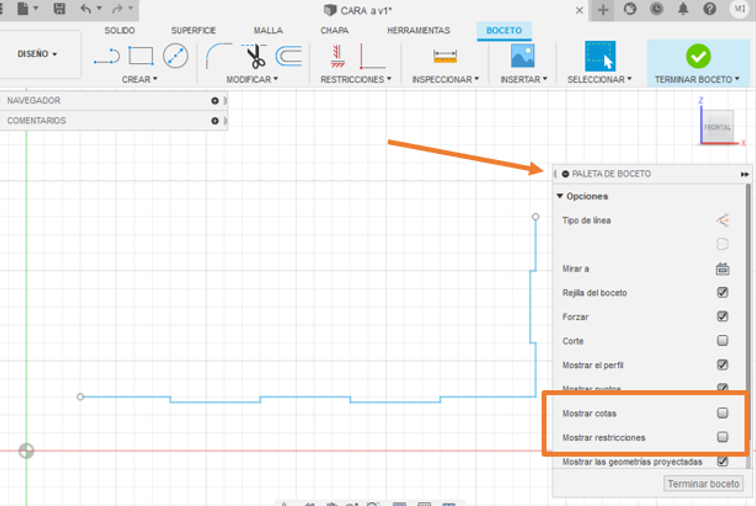Open the Notifications bell
The height and width of the screenshot is (506, 756).
[683, 9]
